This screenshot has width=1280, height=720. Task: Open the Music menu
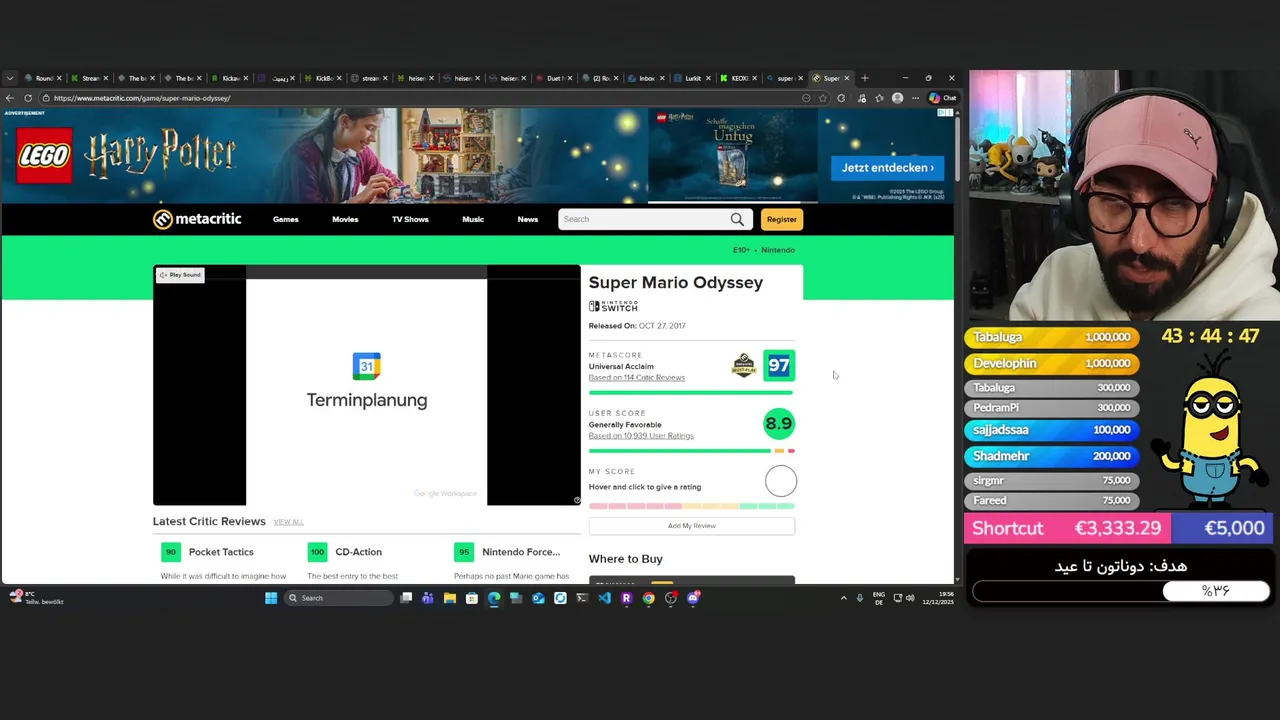point(473,219)
